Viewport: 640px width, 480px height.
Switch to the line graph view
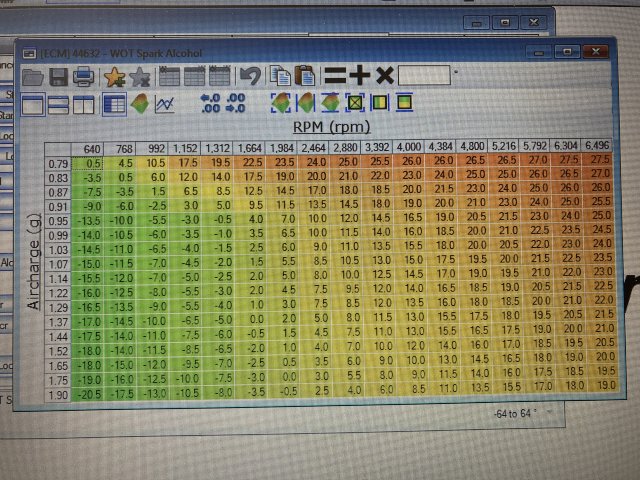pos(167,103)
